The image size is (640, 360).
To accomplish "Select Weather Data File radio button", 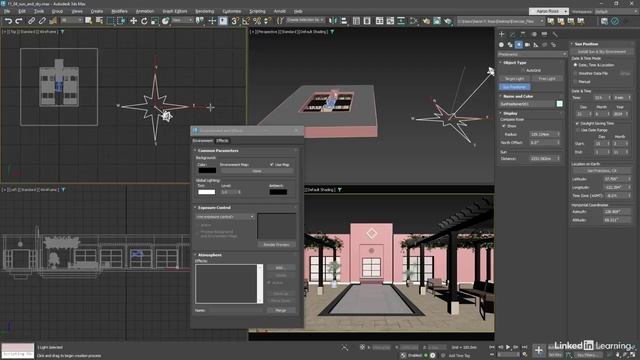I will (576, 73).
